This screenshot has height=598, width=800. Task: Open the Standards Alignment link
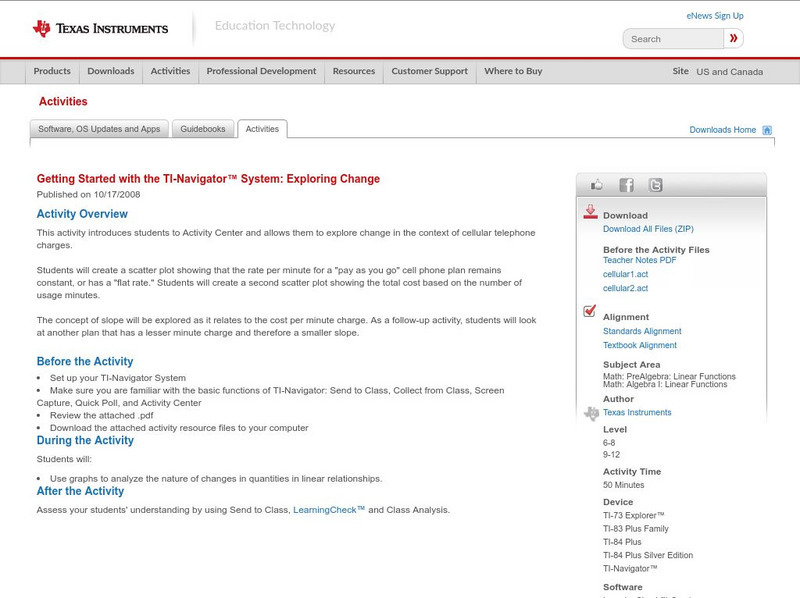click(x=642, y=331)
